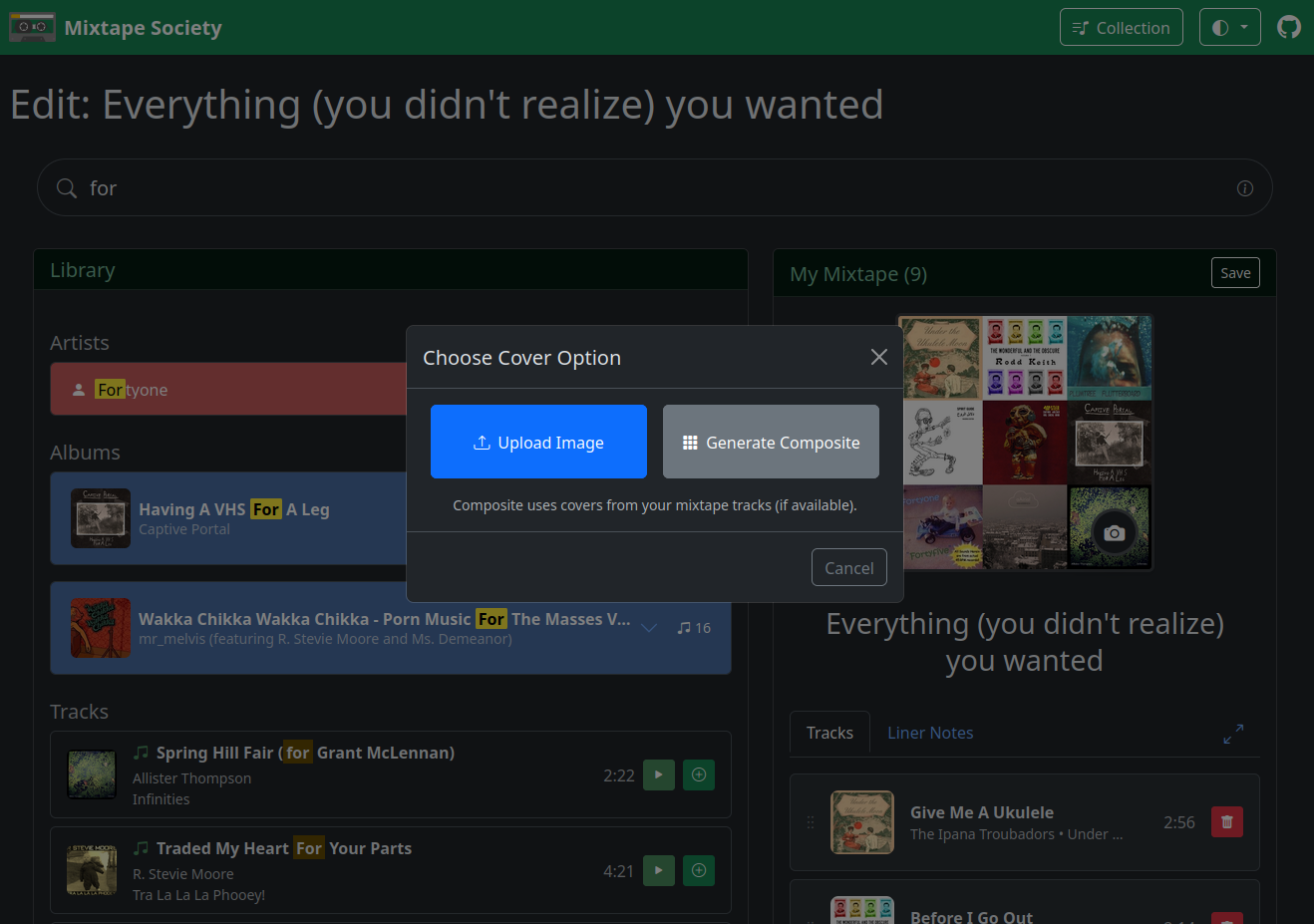Save the mixtape
Image resolution: width=1314 pixels, height=924 pixels.
tap(1234, 273)
